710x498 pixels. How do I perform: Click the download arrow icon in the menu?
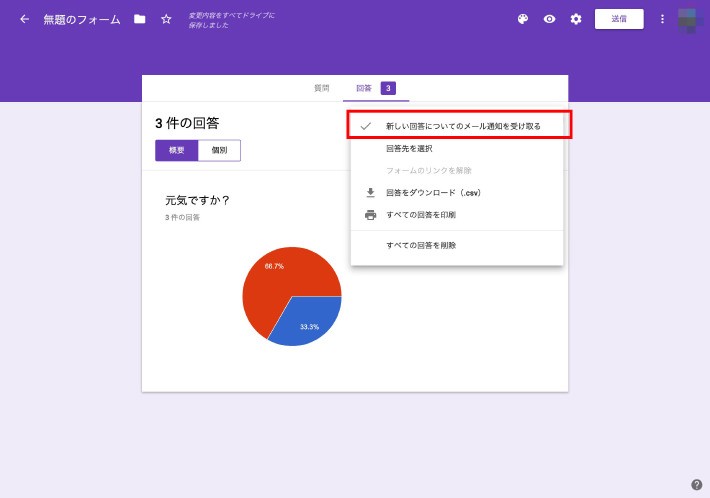pyautogui.click(x=370, y=193)
